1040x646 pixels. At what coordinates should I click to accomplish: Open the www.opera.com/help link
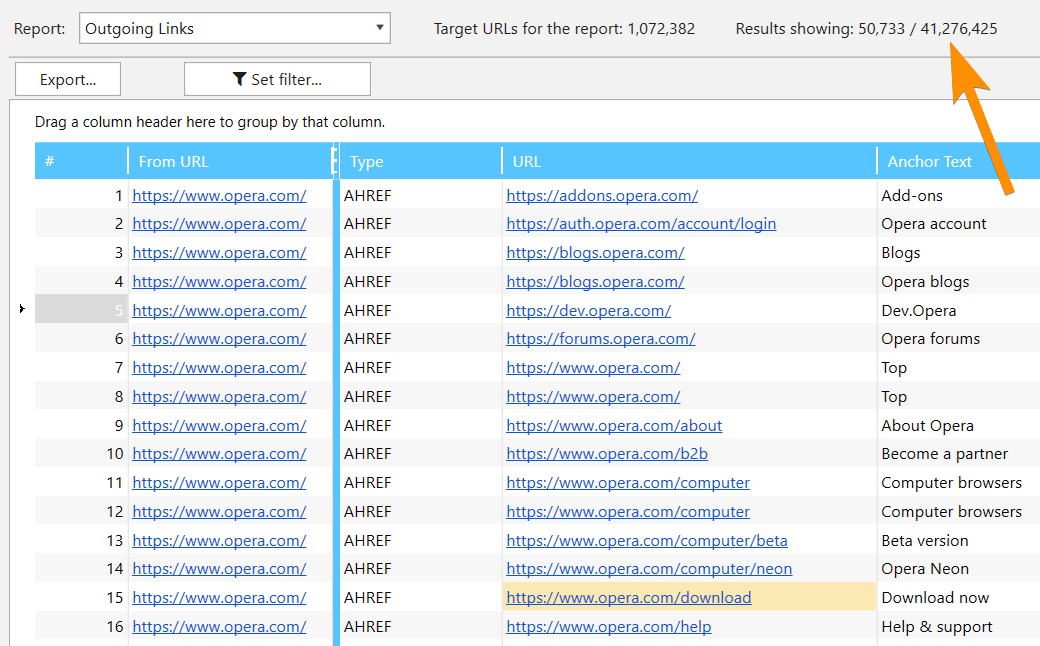609,627
